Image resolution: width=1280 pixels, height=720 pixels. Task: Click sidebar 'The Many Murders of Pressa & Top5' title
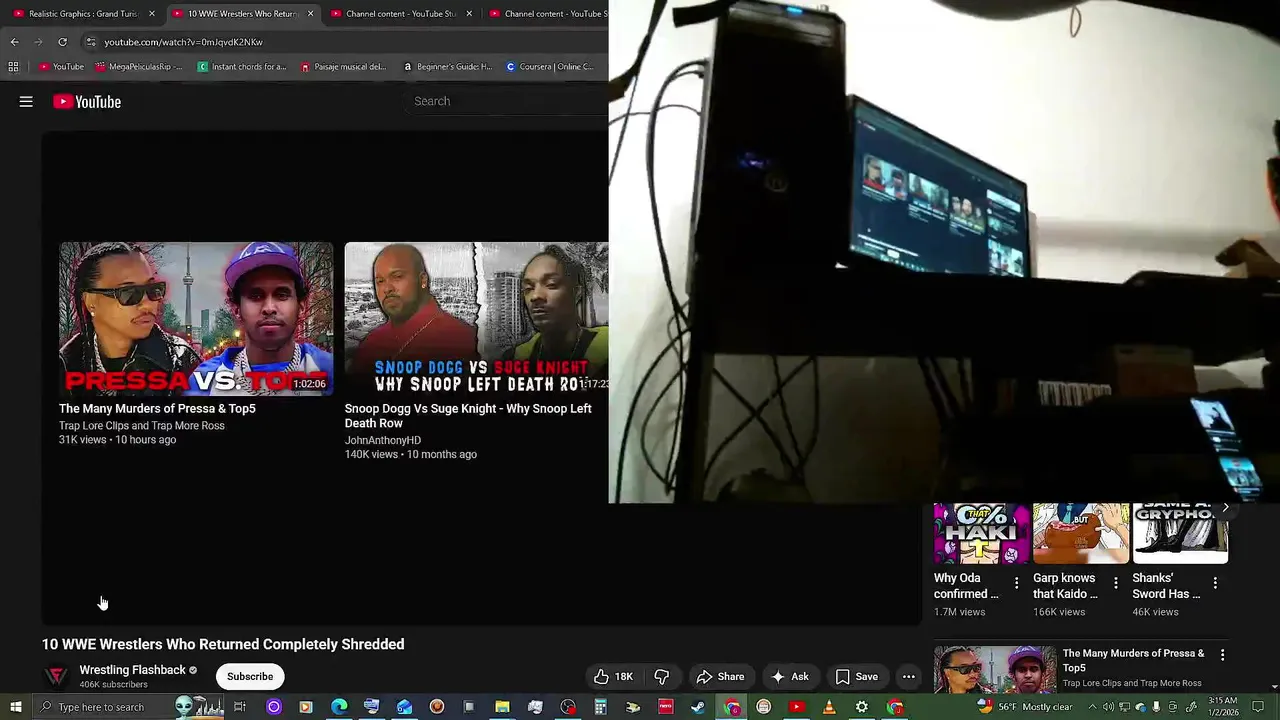(x=1133, y=660)
